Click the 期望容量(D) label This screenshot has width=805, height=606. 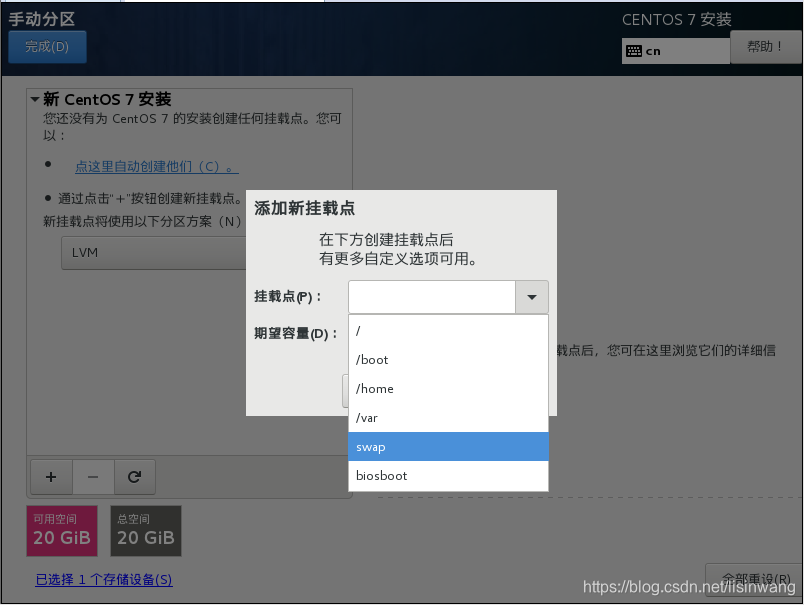[296, 334]
